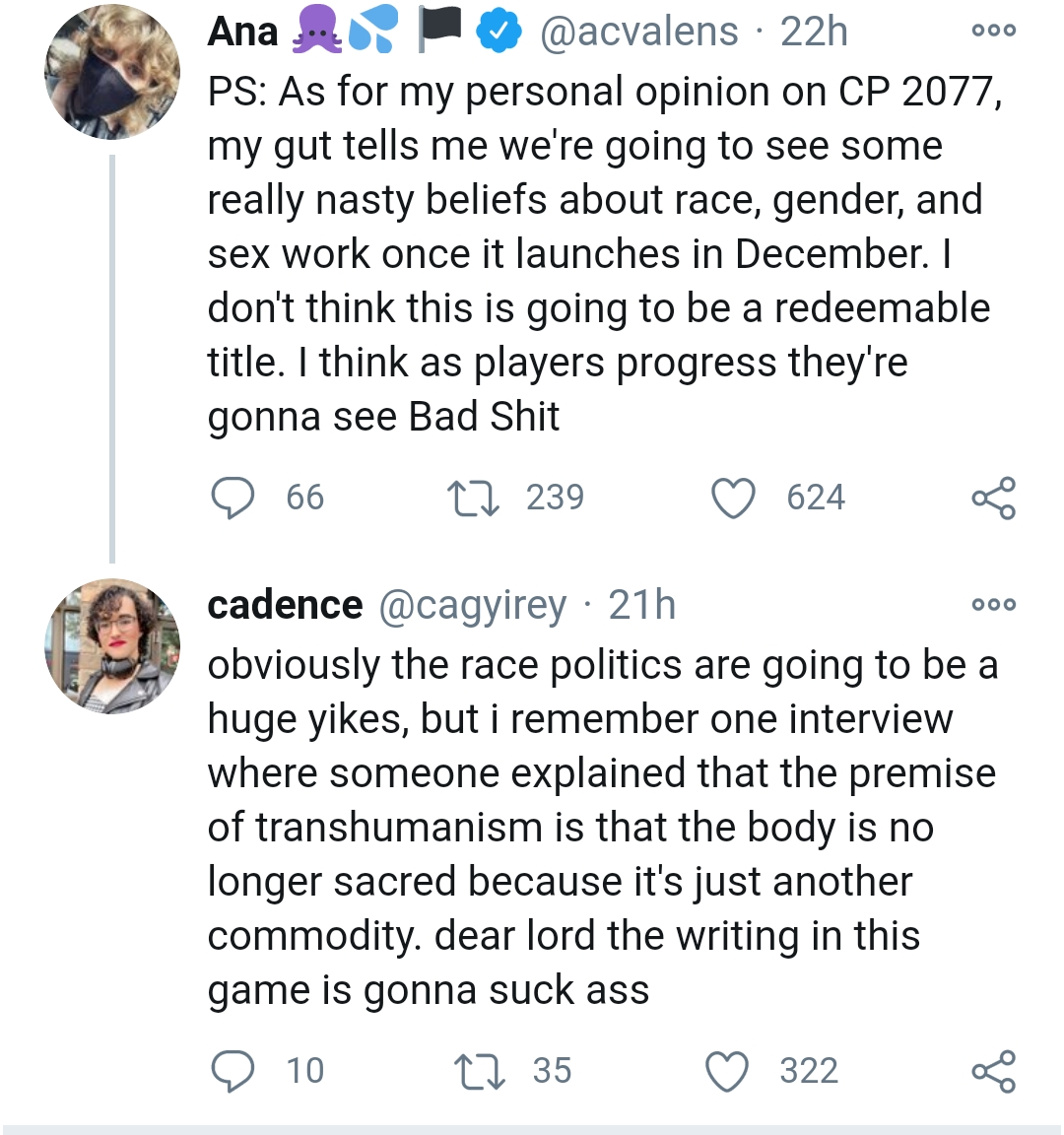This screenshot has height=1135, width=1064.
Task: Open Ana's profile picture
Action: pos(112,72)
